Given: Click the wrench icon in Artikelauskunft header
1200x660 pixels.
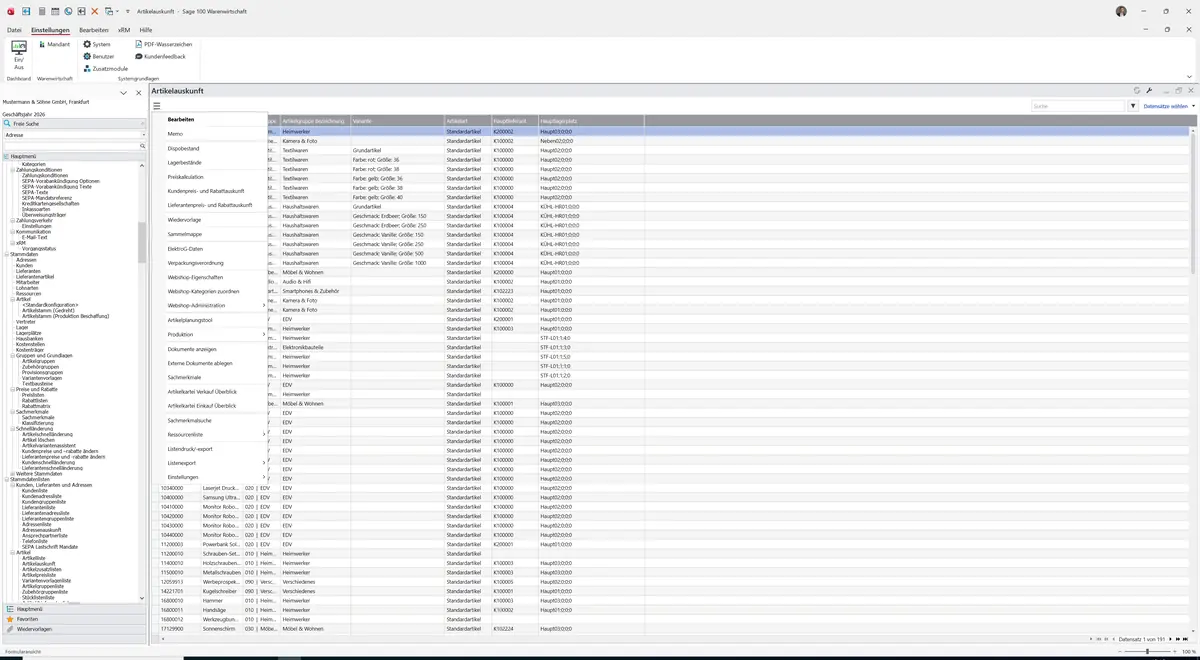Looking at the screenshot, I should (x=1149, y=91).
